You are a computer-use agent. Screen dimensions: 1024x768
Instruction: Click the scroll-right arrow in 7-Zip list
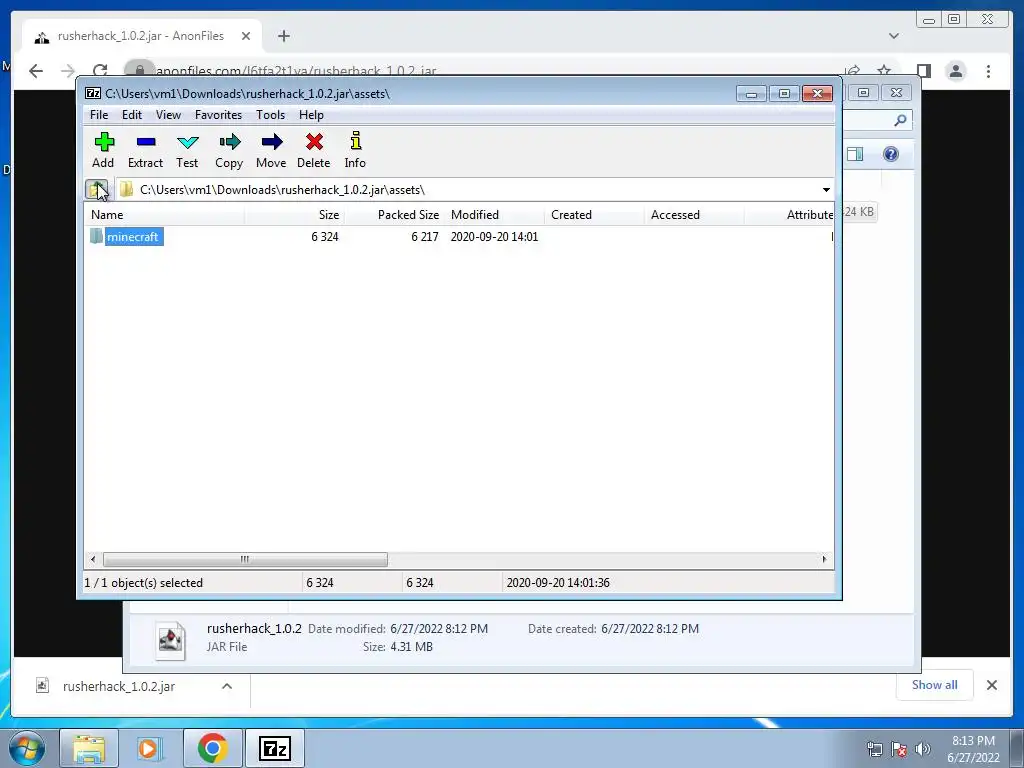click(824, 559)
